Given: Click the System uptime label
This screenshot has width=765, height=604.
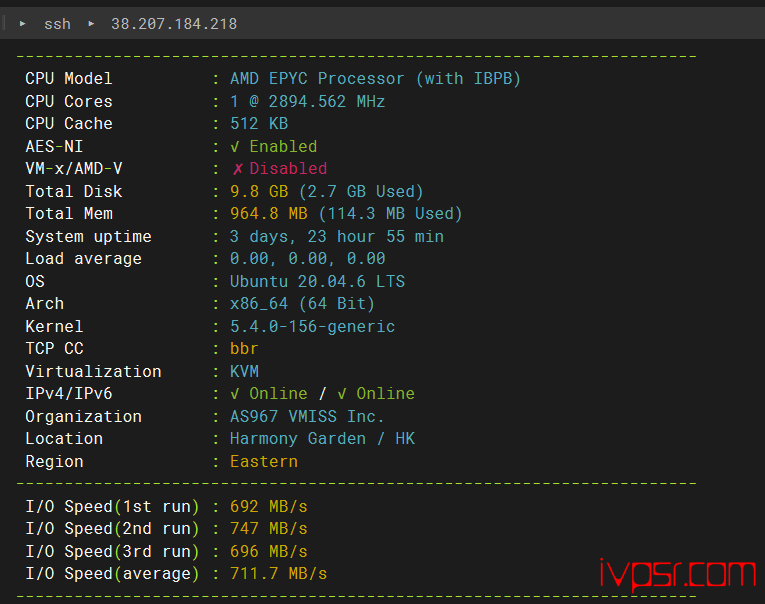Looking at the screenshot, I should (x=88, y=237).
